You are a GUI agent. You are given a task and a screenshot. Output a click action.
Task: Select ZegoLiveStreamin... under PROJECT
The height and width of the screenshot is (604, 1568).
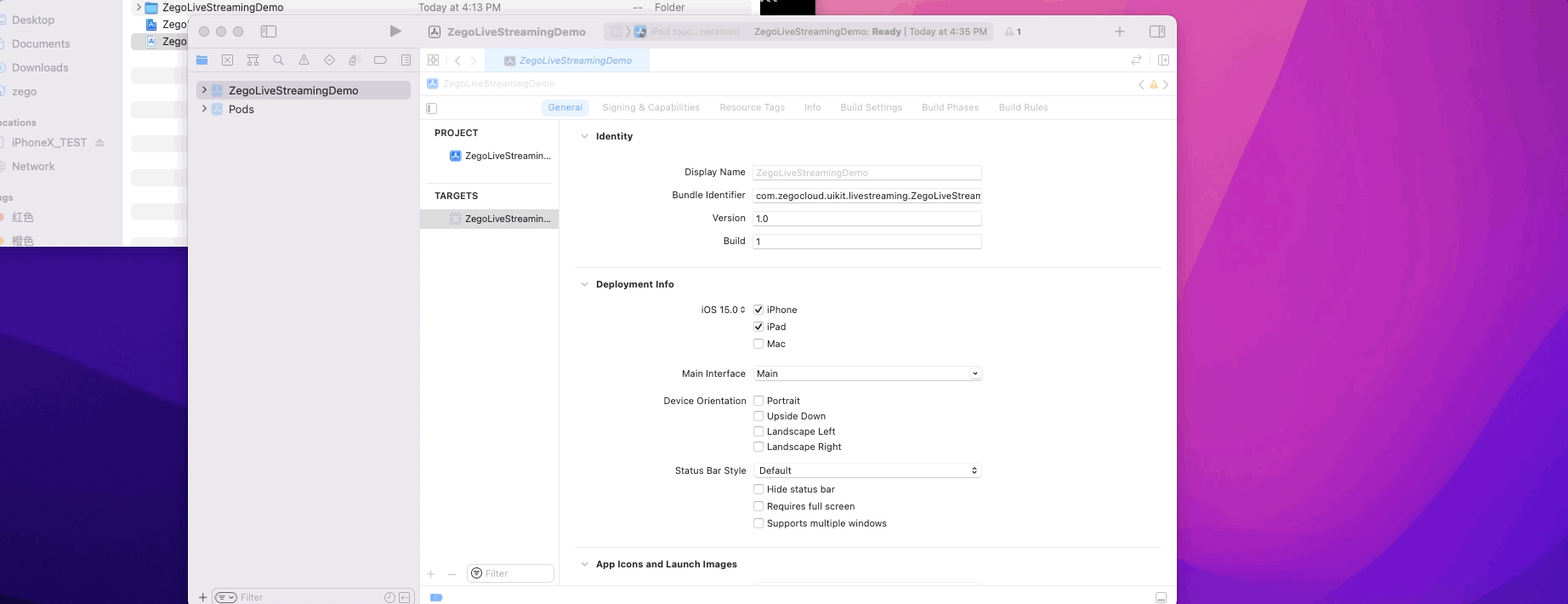pos(500,156)
